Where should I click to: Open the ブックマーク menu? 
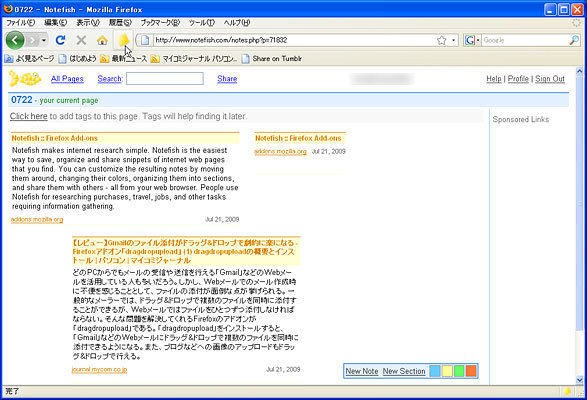pyautogui.click(x=160, y=22)
